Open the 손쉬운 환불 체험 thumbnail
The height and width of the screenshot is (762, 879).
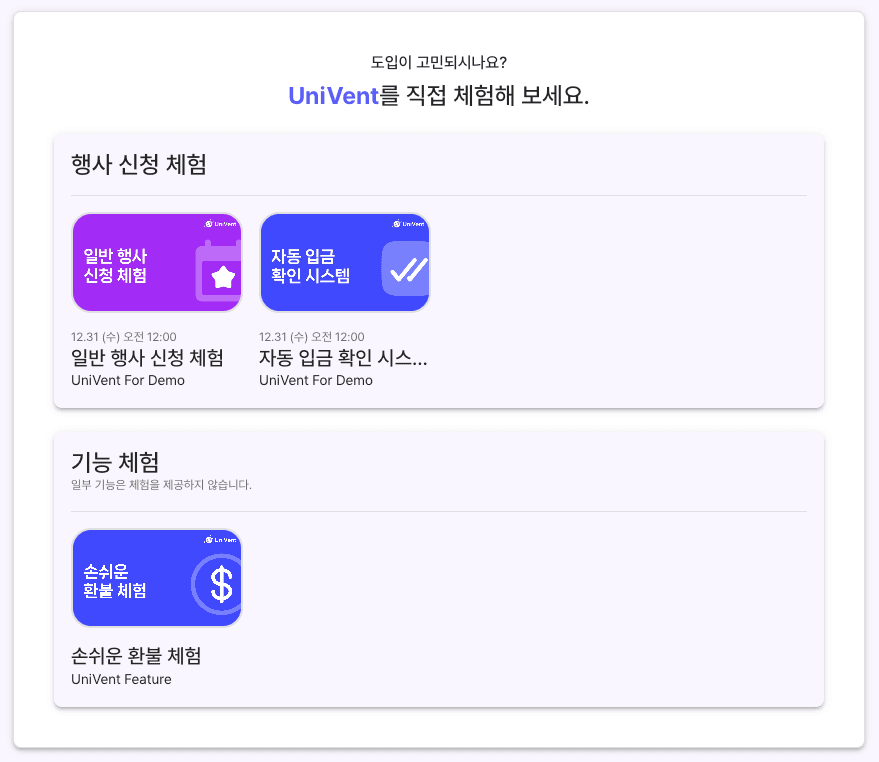pyautogui.click(x=157, y=578)
